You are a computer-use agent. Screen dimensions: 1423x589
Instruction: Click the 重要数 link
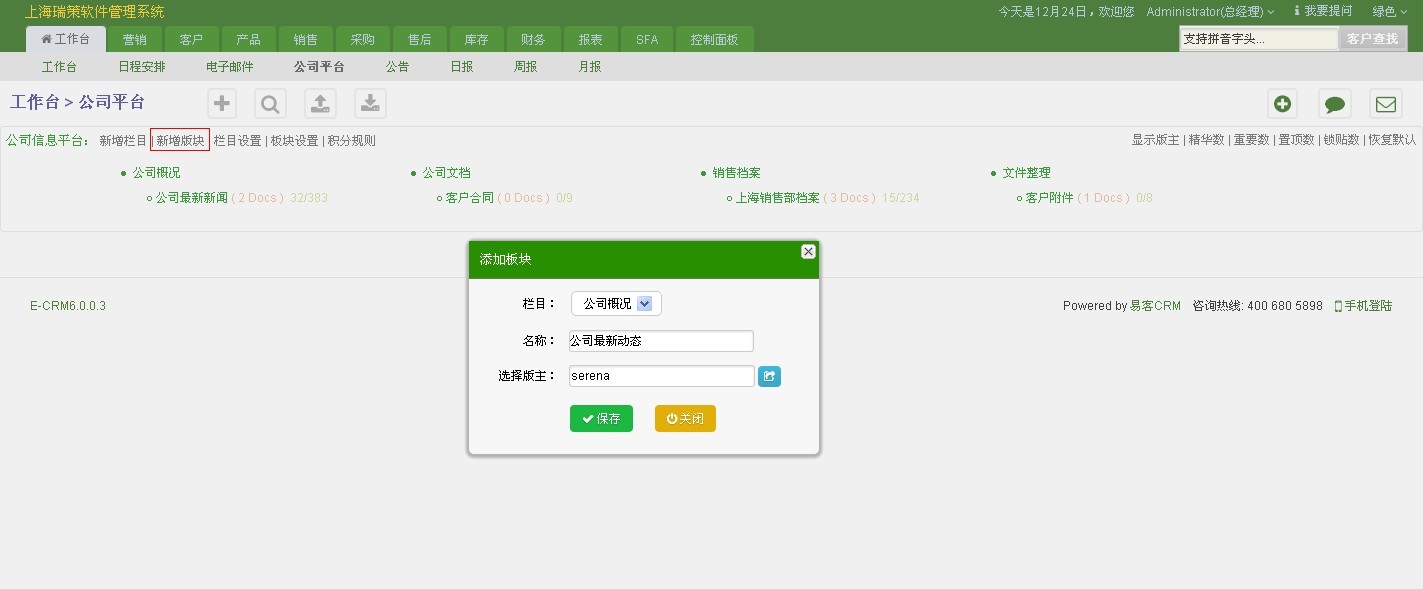[1251, 140]
